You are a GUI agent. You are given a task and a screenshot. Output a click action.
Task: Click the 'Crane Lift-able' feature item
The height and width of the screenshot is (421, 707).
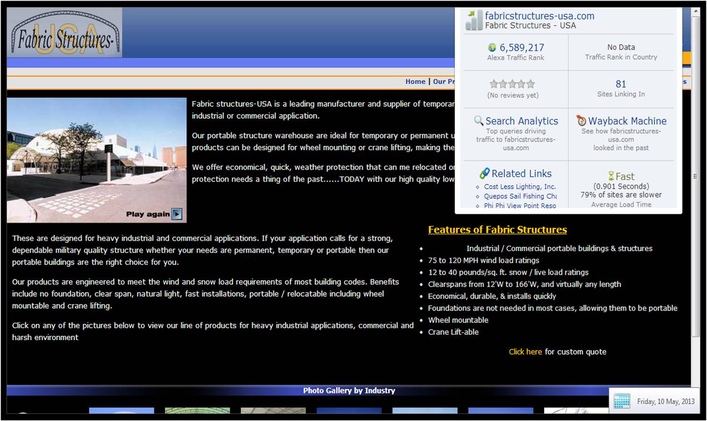453,332
